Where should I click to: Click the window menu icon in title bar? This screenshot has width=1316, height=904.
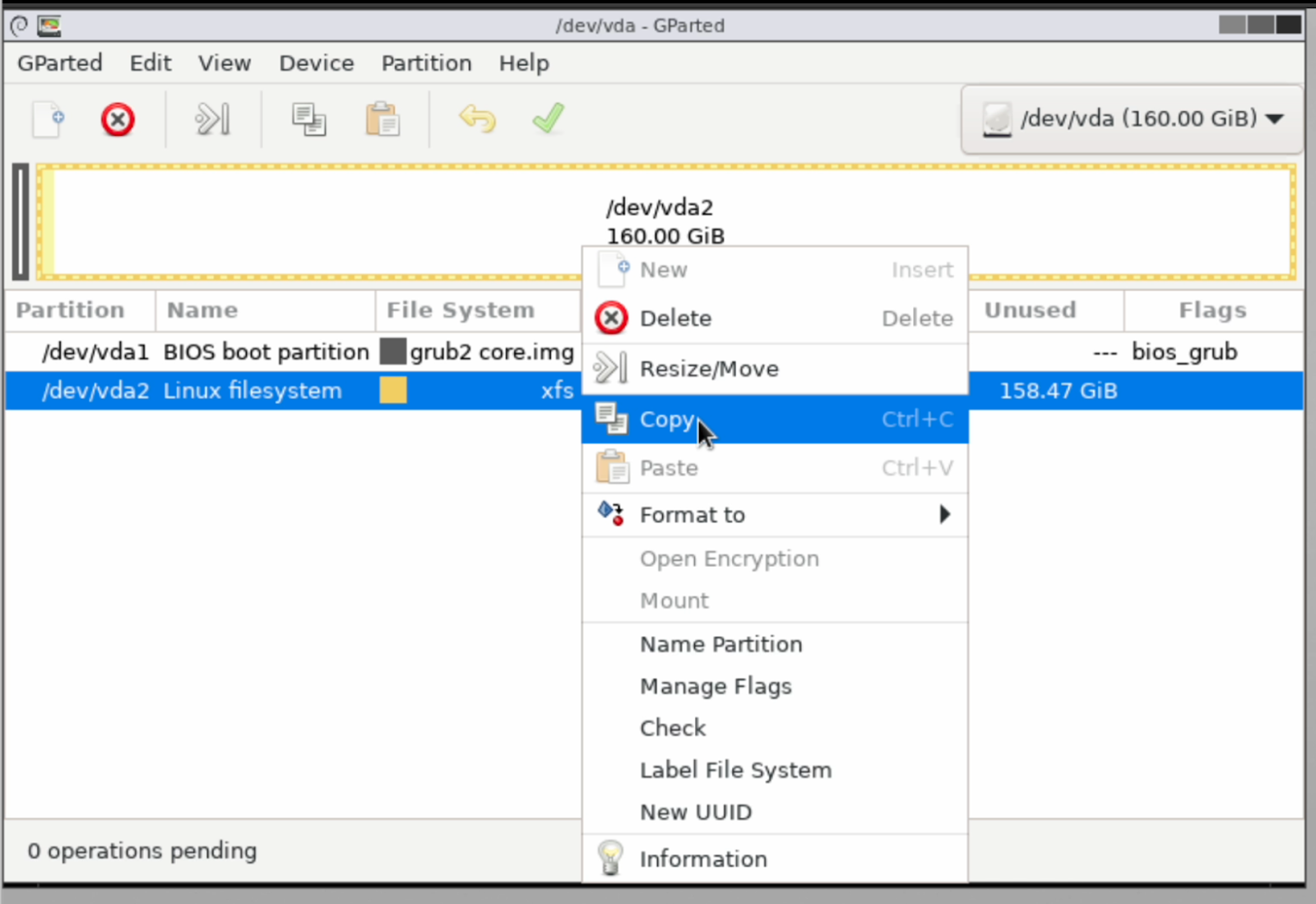tap(19, 25)
